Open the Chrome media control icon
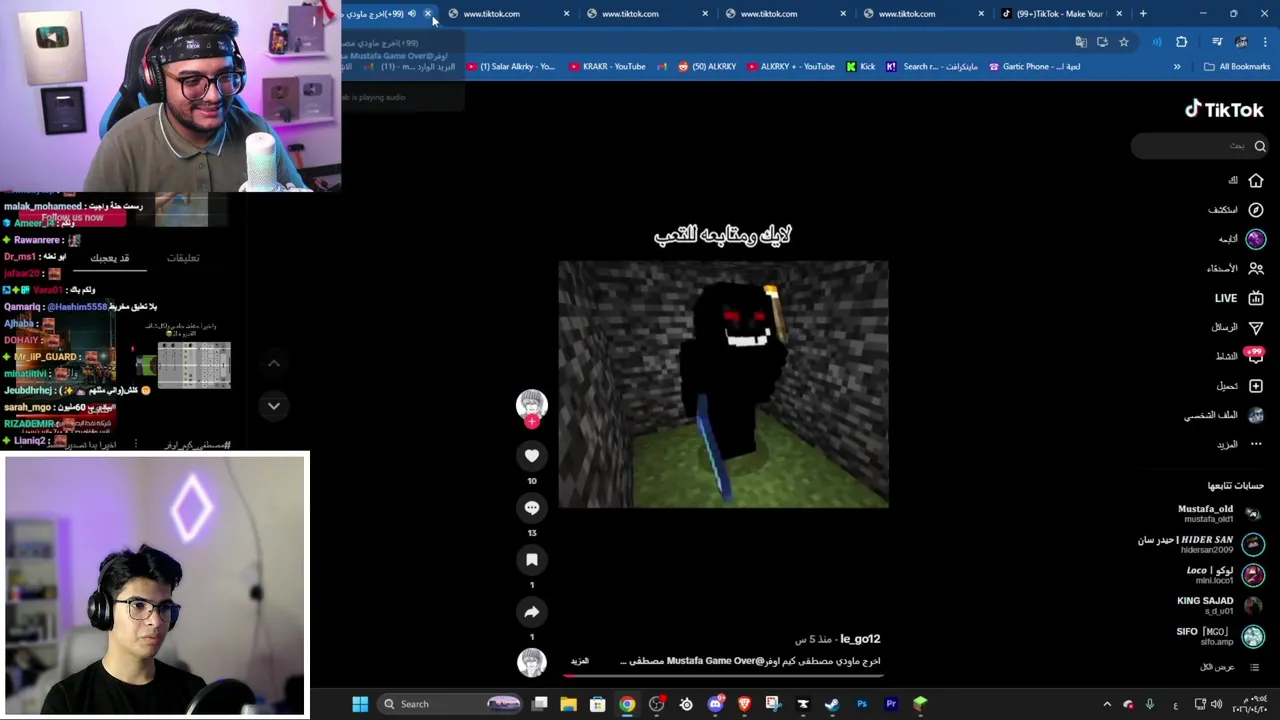The height and width of the screenshot is (720, 1280). click(x=1217, y=42)
